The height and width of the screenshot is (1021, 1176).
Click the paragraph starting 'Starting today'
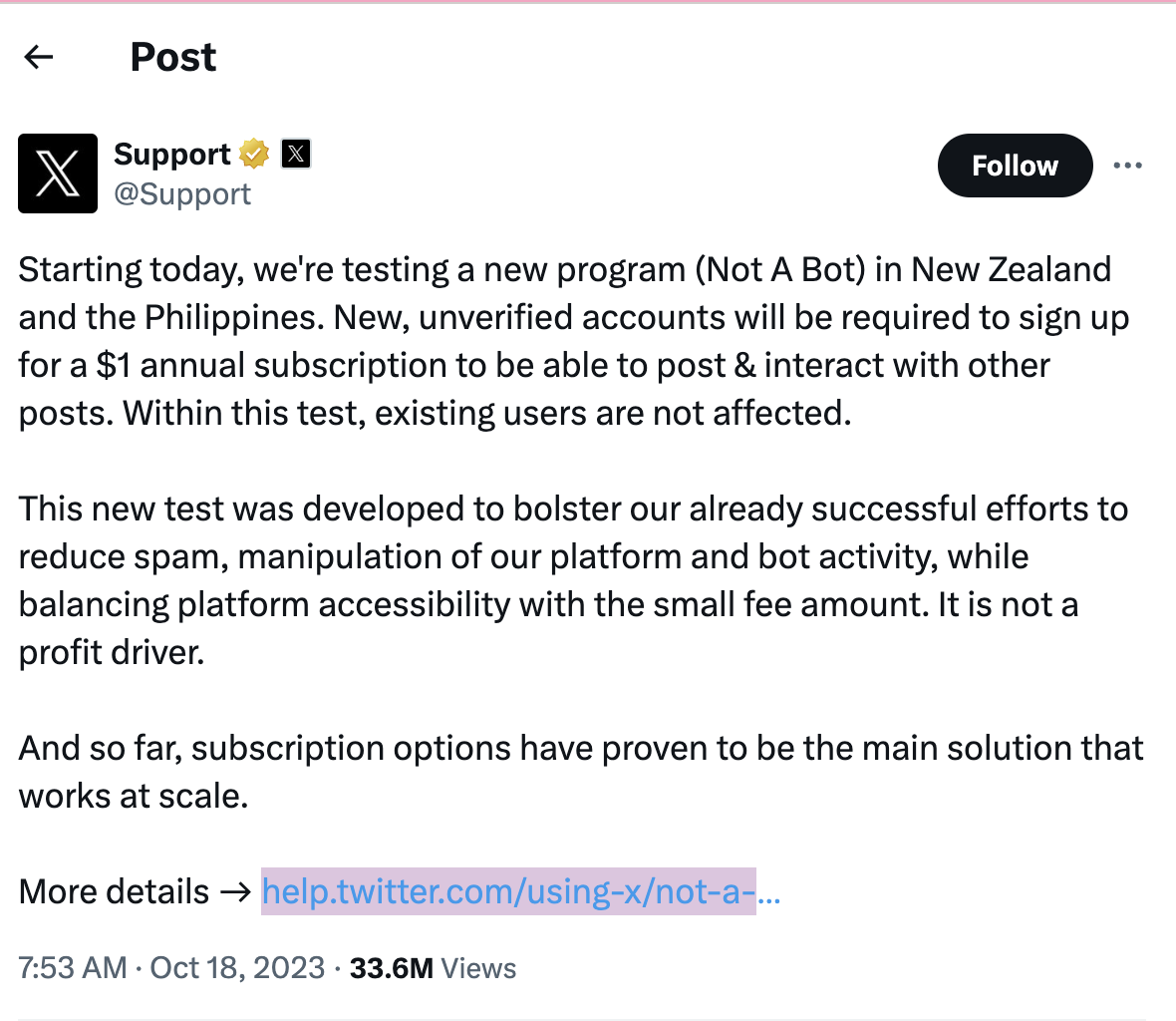click(574, 341)
